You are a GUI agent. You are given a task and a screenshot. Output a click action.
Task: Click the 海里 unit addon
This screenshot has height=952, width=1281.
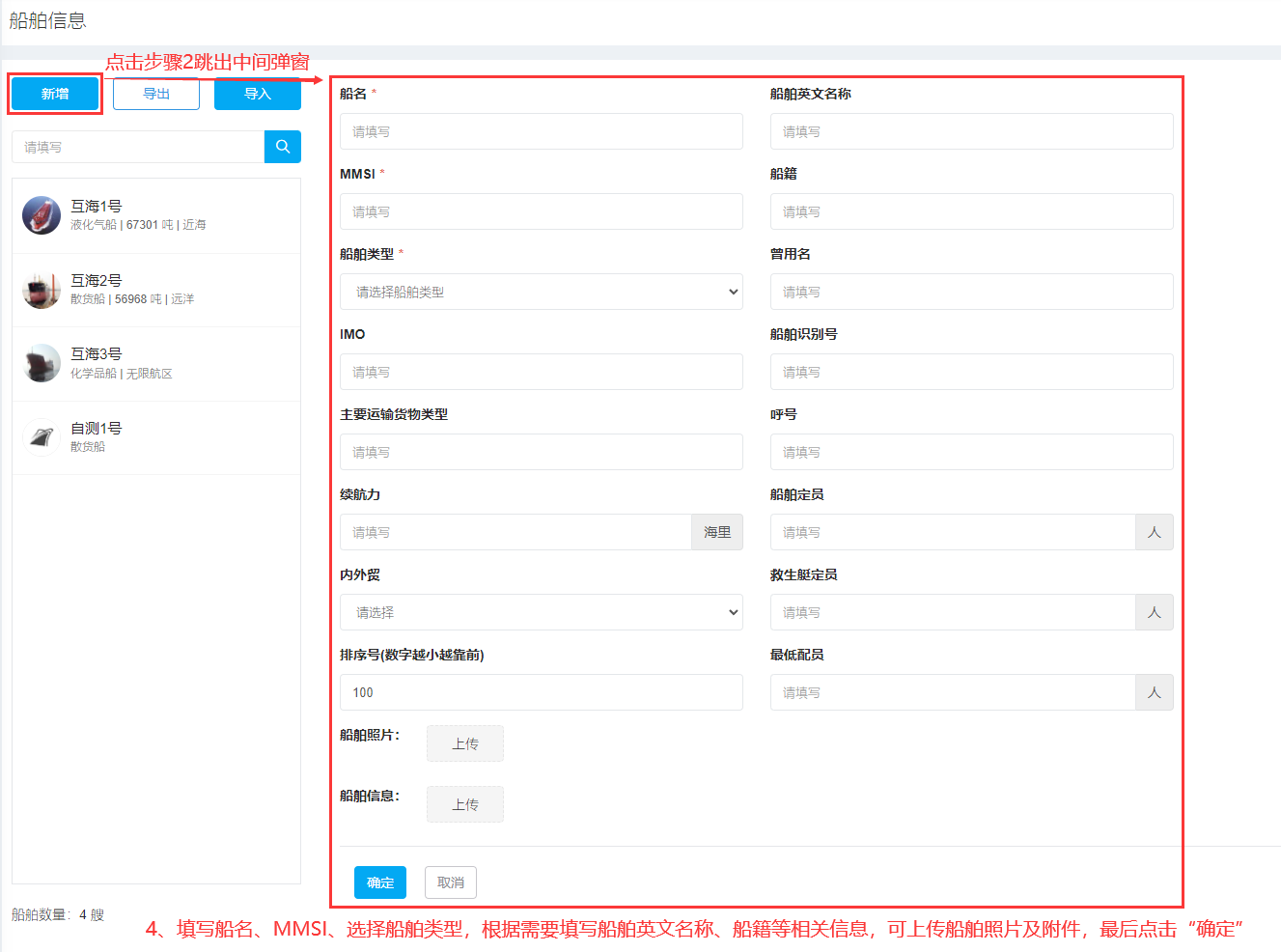[717, 532]
